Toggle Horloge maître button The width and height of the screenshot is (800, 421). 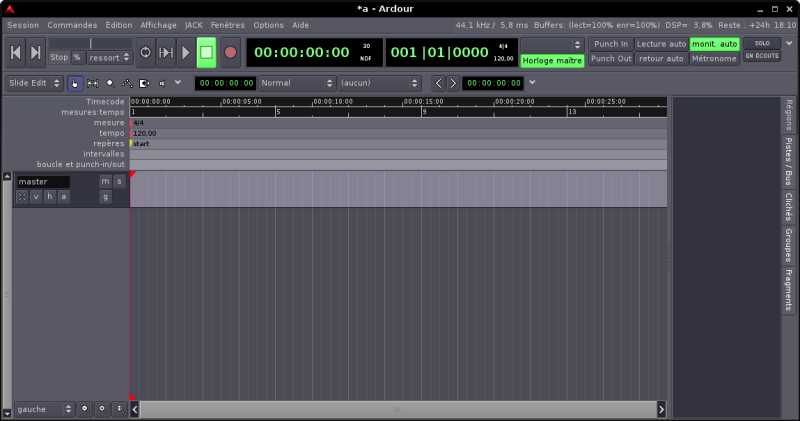[552, 61]
